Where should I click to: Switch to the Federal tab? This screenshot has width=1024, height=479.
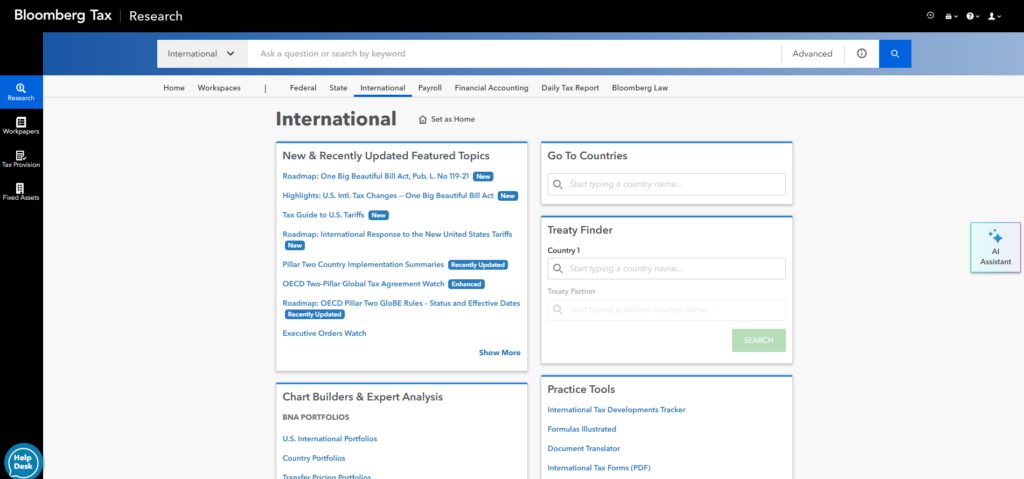tap(301, 88)
